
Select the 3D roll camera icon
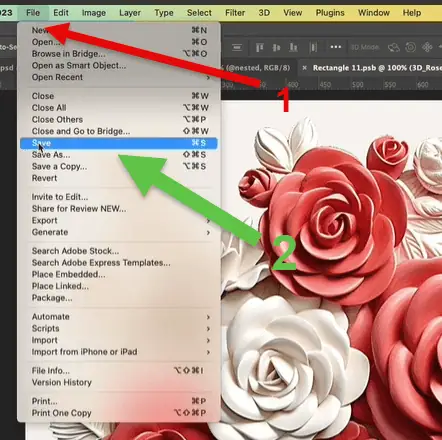[x=411, y=47]
